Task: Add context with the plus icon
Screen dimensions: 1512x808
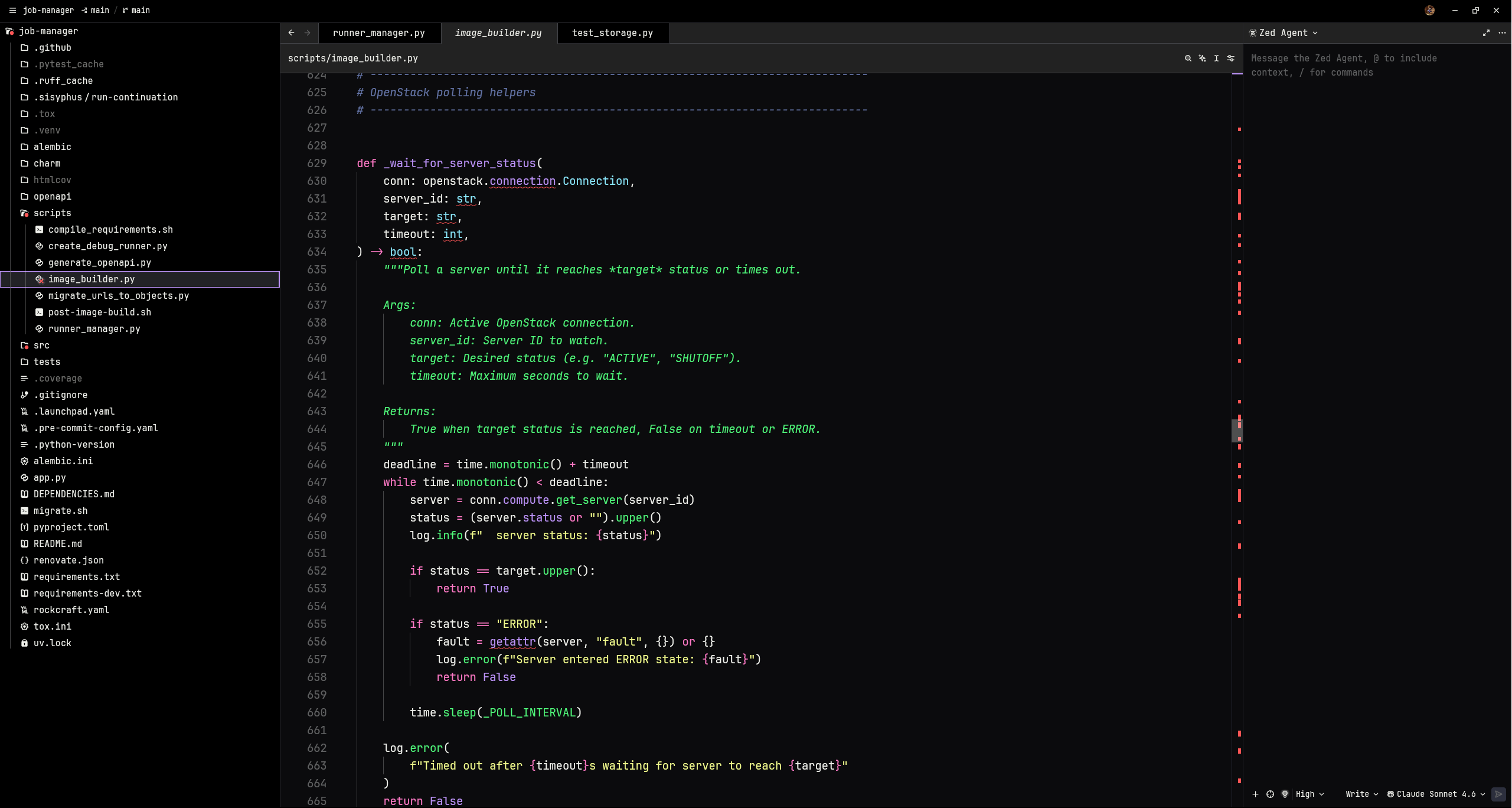Action: pos(1255,794)
